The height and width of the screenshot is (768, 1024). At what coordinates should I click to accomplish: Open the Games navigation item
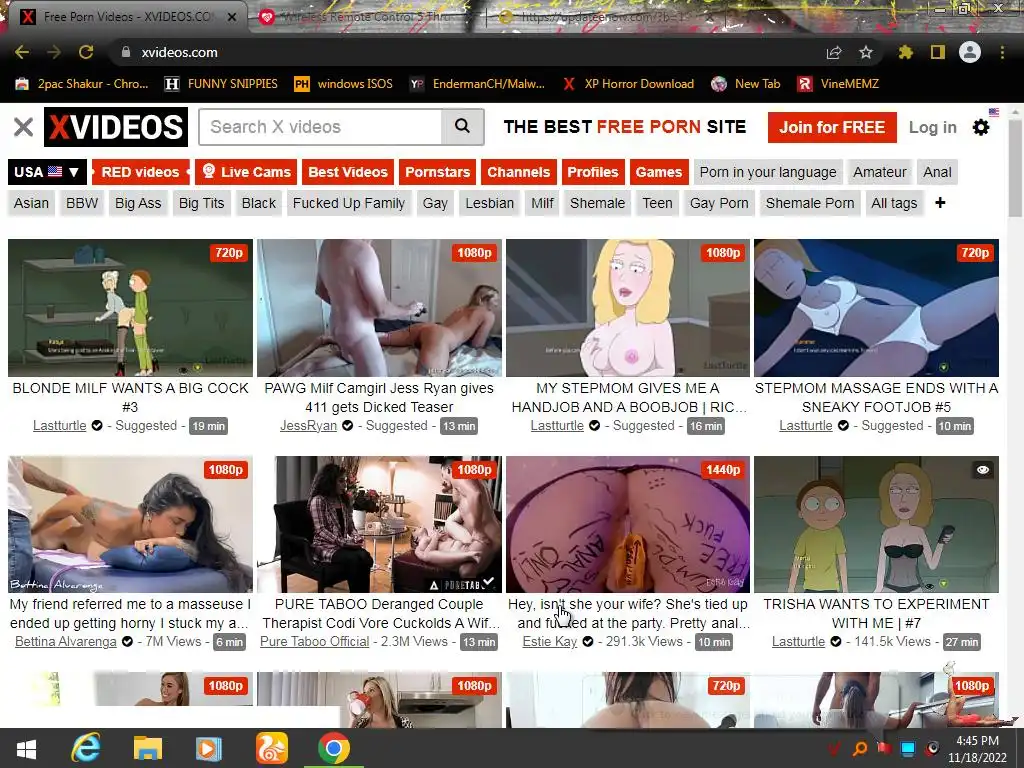(658, 172)
